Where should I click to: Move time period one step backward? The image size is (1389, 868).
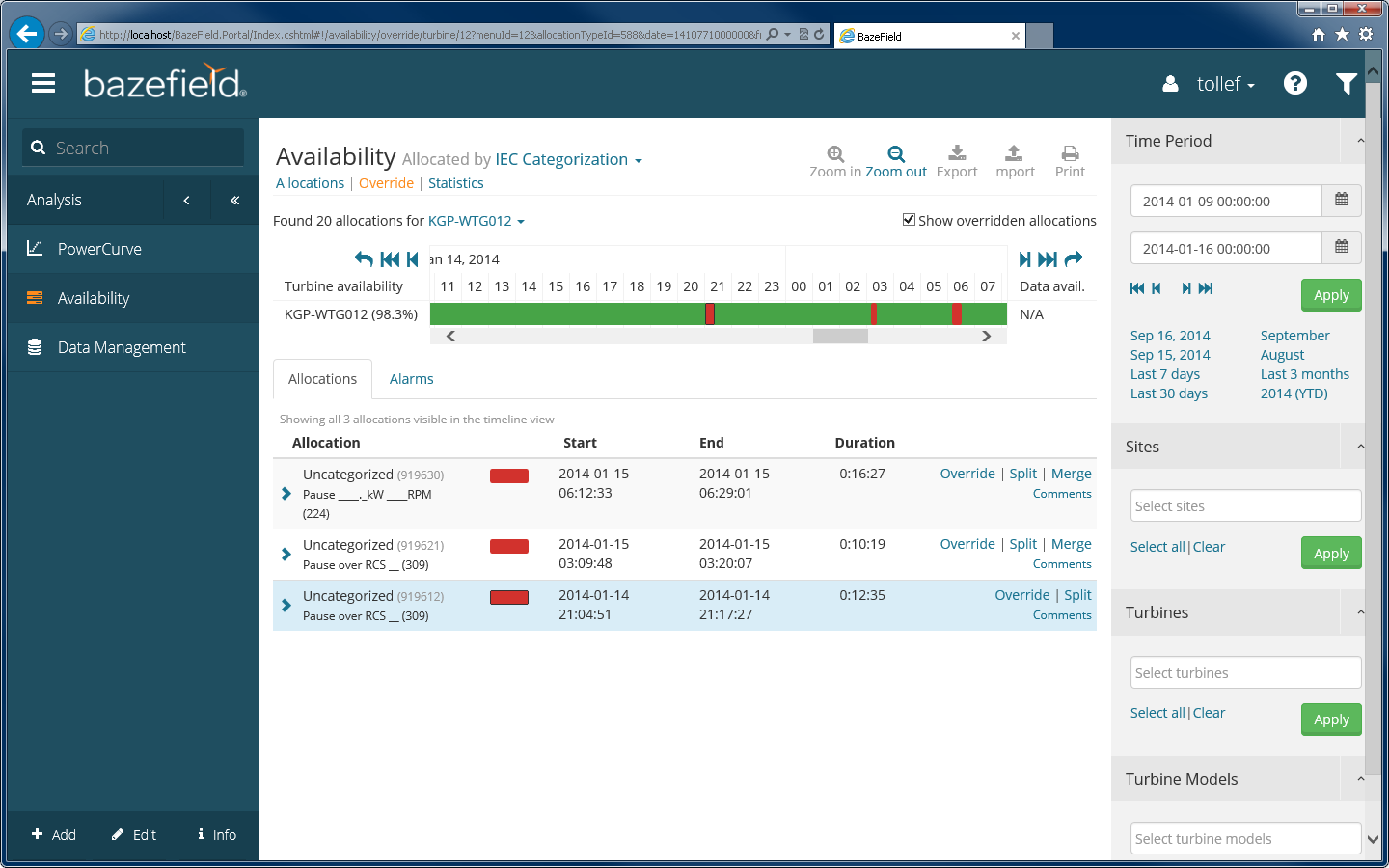(x=1157, y=288)
